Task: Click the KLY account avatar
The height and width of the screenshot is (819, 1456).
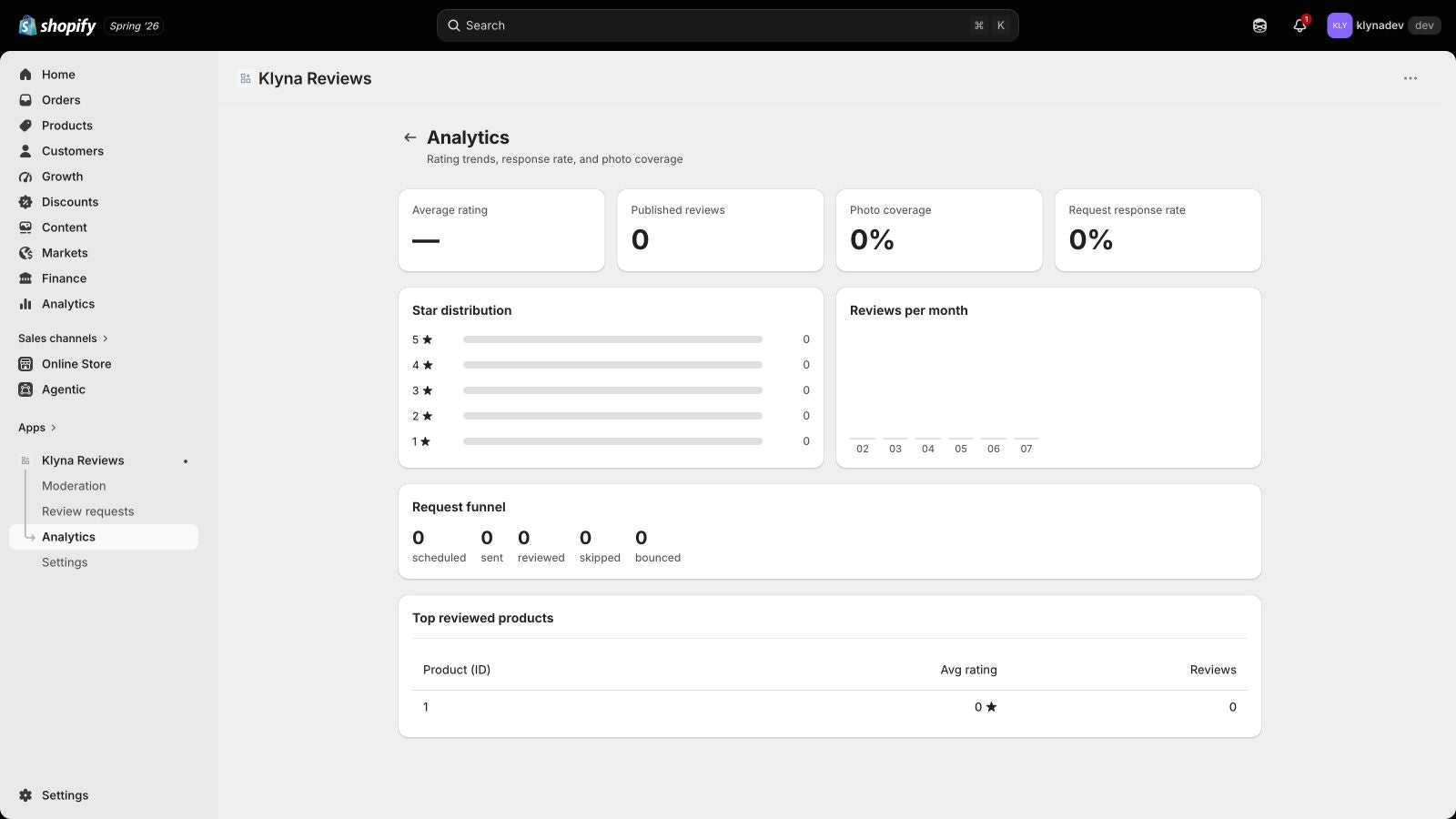Action: 1340,25
